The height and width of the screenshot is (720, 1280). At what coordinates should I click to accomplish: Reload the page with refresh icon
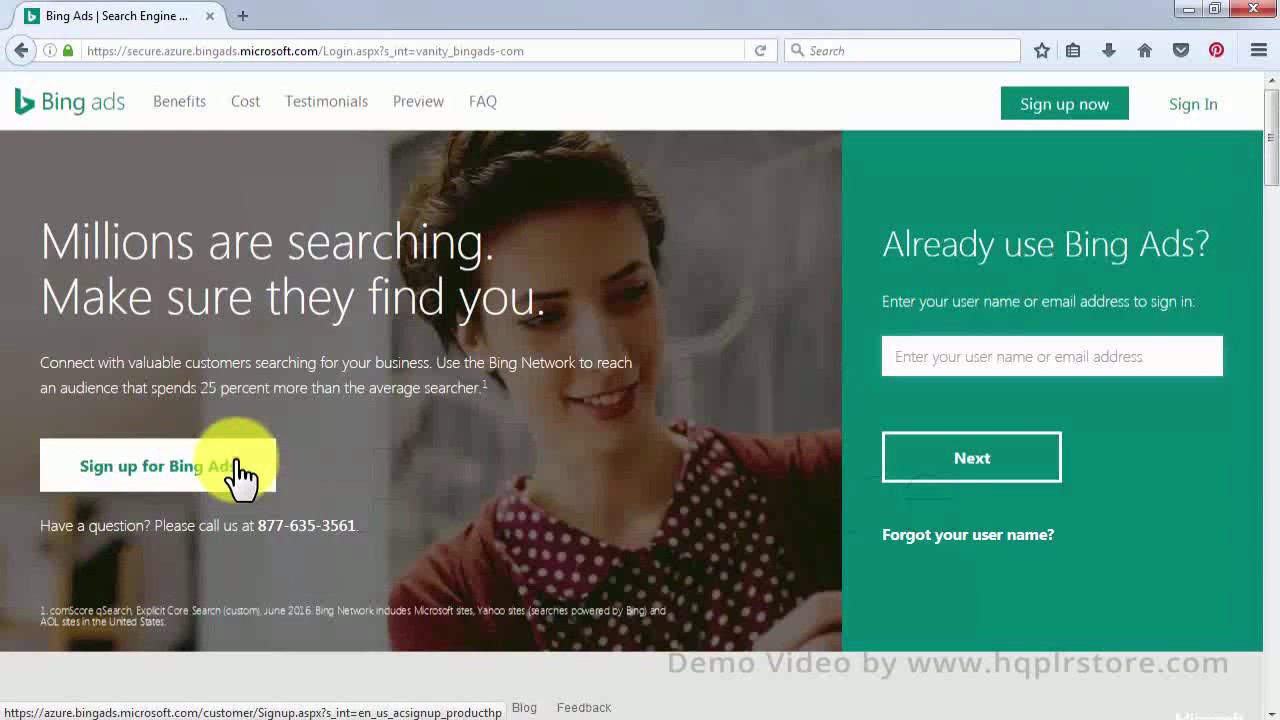(x=760, y=51)
